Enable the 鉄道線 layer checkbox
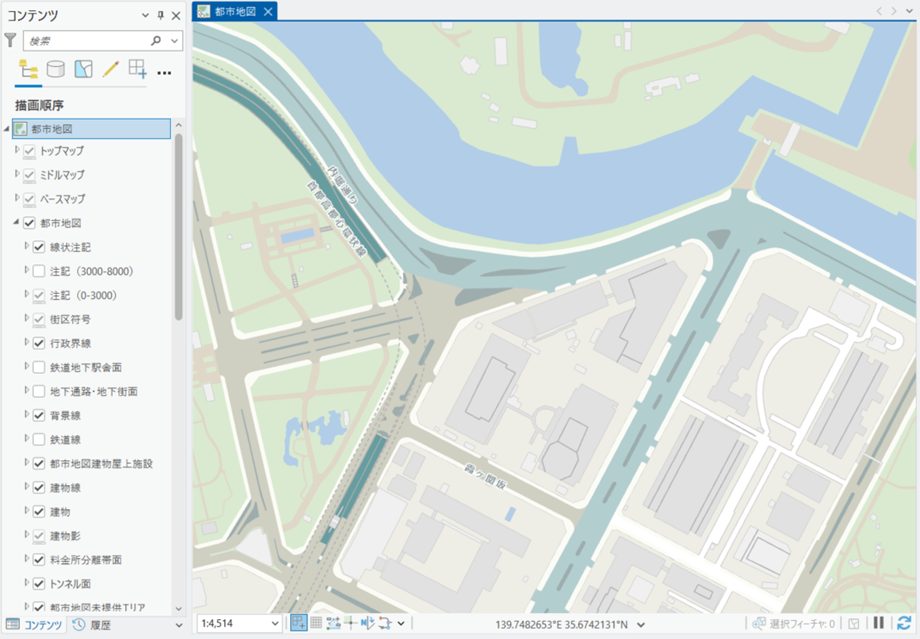Image resolution: width=920 pixels, height=639 pixels. pos(39,439)
